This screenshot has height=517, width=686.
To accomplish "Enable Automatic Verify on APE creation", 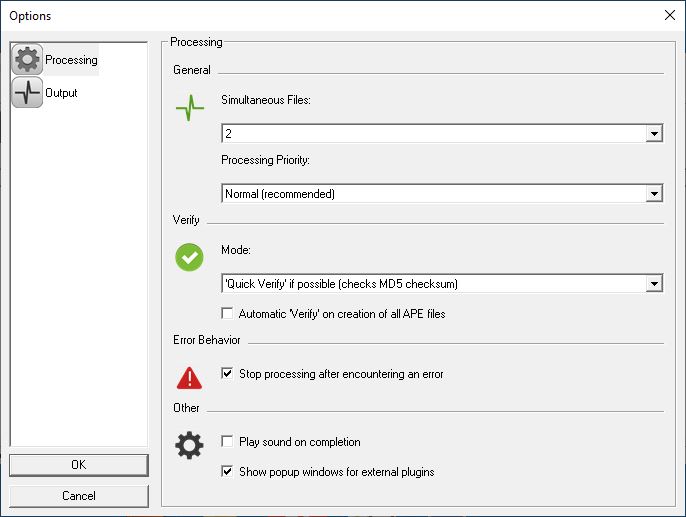I will [227, 313].
